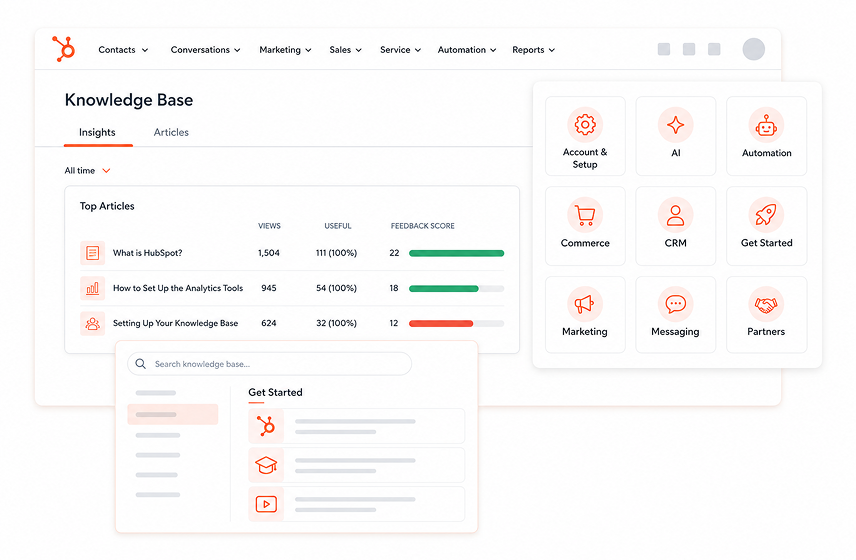Select the AI sparkle category tile
This screenshot has width=856, height=560.
(675, 136)
